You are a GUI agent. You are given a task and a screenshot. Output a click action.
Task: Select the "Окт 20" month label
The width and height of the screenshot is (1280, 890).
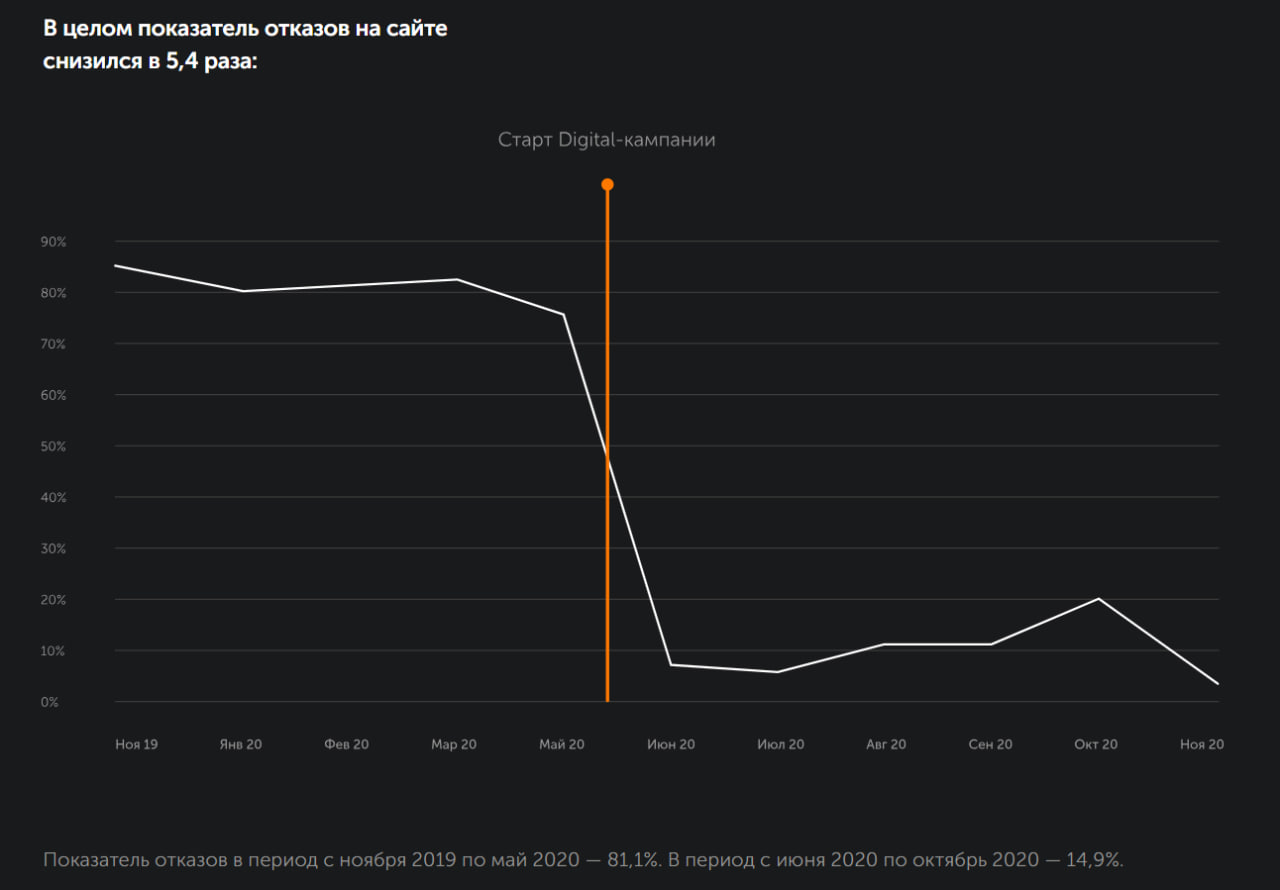pos(1096,745)
